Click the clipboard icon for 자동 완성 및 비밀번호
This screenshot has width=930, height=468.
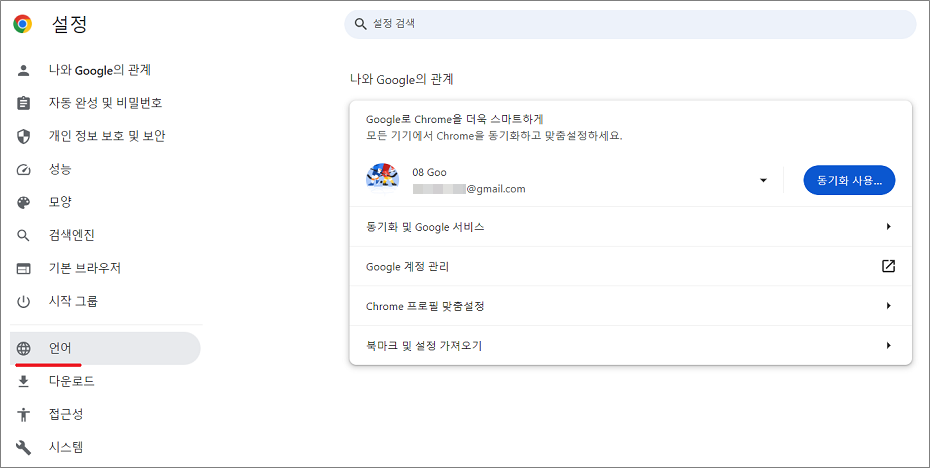point(23,103)
